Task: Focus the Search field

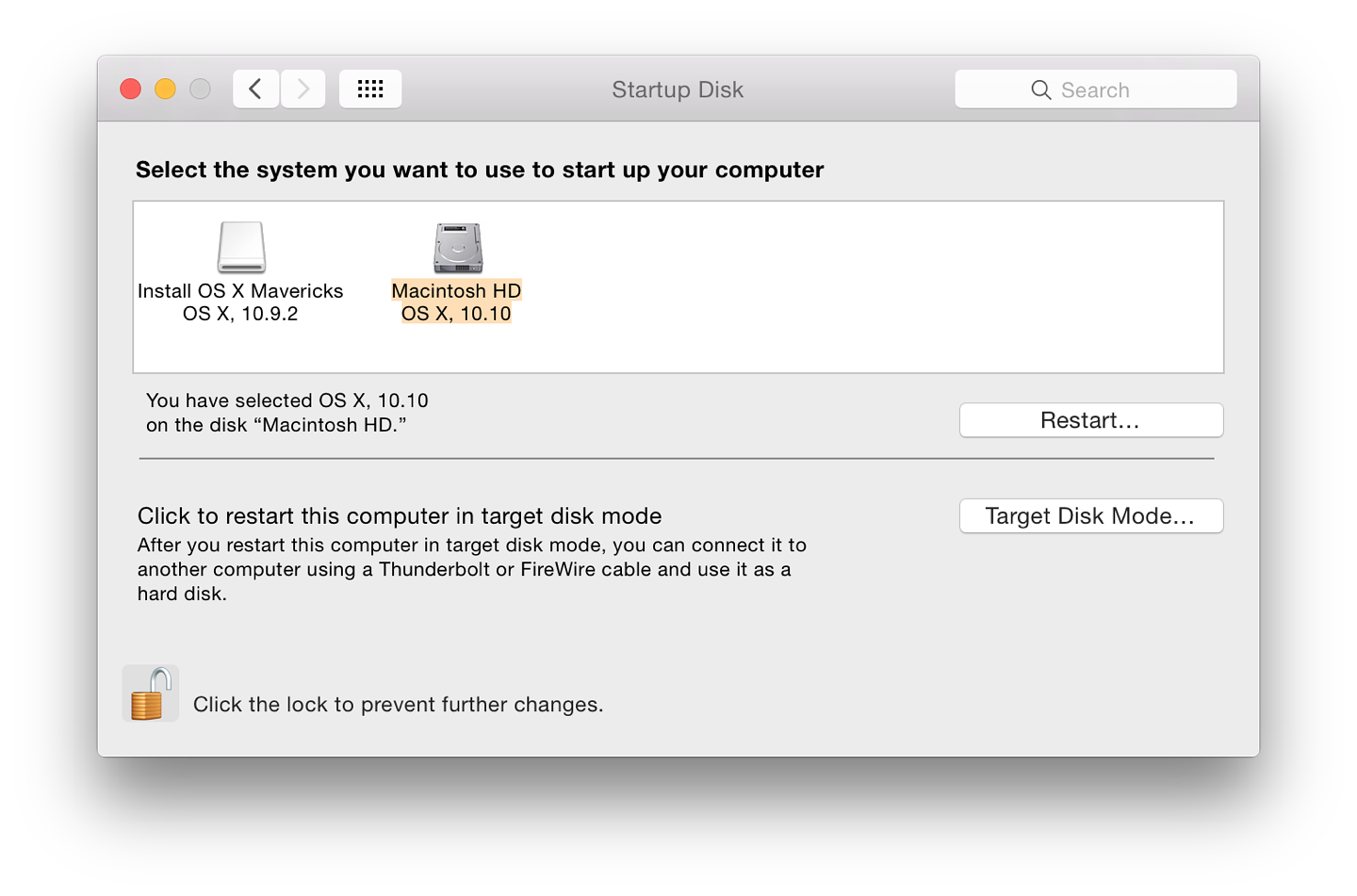Action: click(x=1095, y=90)
